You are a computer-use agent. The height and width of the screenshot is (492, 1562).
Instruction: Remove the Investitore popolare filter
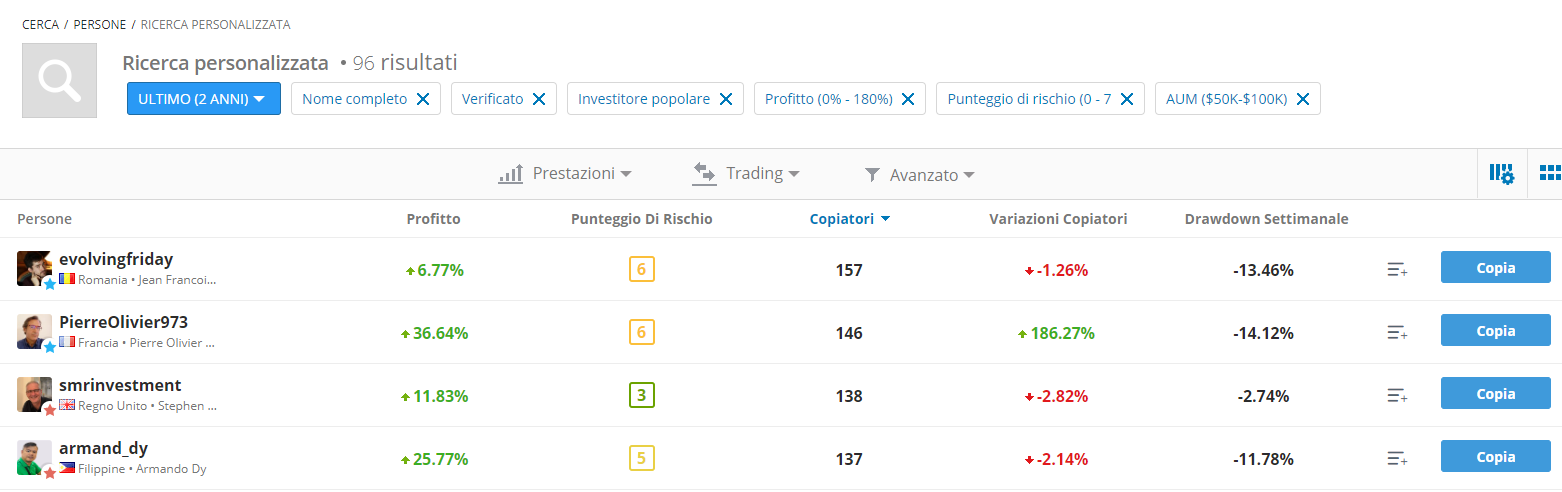[x=726, y=99]
